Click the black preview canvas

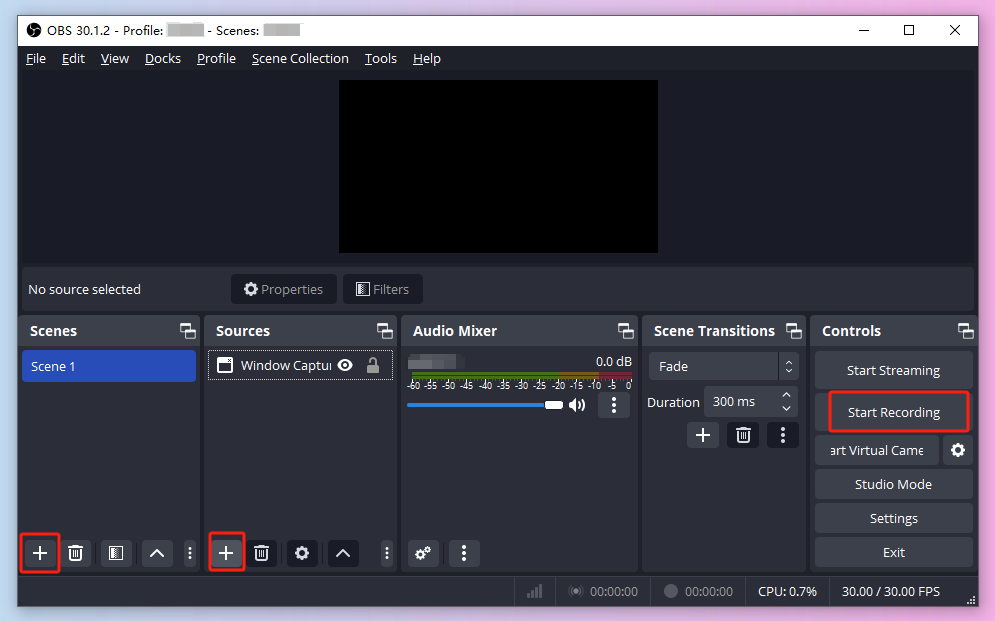498,166
